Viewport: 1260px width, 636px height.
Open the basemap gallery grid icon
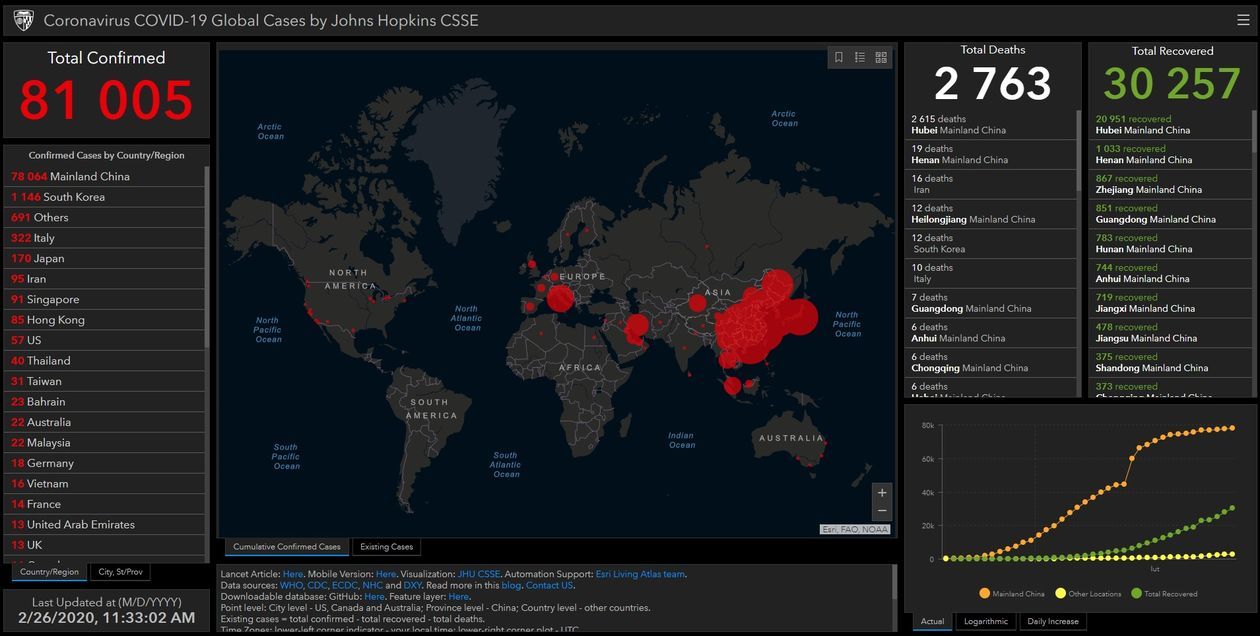click(x=881, y=58)
